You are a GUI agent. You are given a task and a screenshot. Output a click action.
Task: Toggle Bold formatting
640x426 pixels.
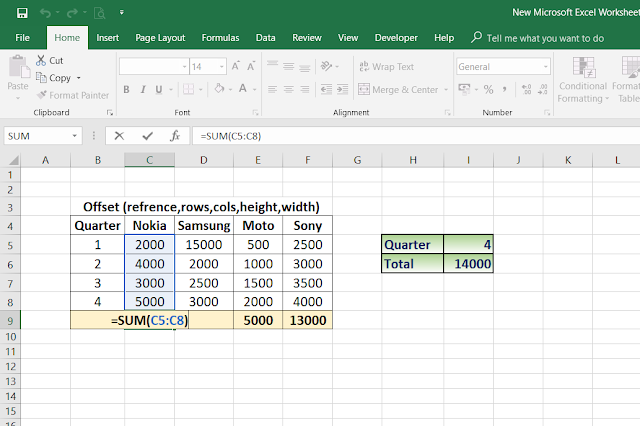point(127,89)
